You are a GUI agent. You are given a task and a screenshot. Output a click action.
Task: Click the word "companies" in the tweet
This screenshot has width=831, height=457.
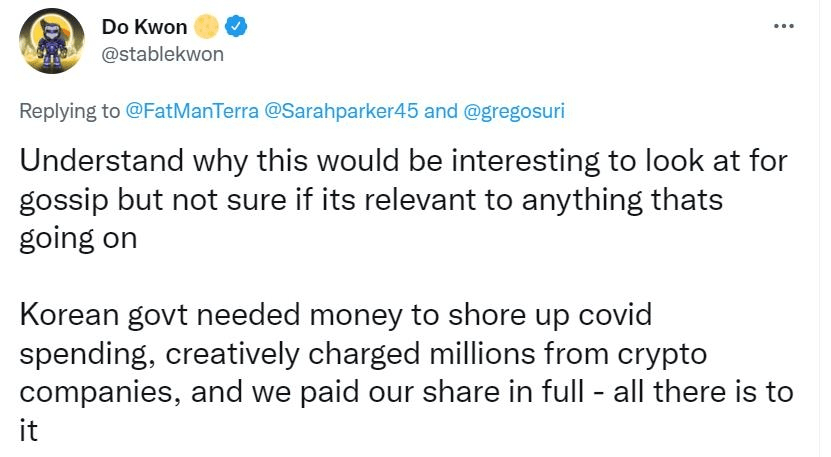[97, 391]
